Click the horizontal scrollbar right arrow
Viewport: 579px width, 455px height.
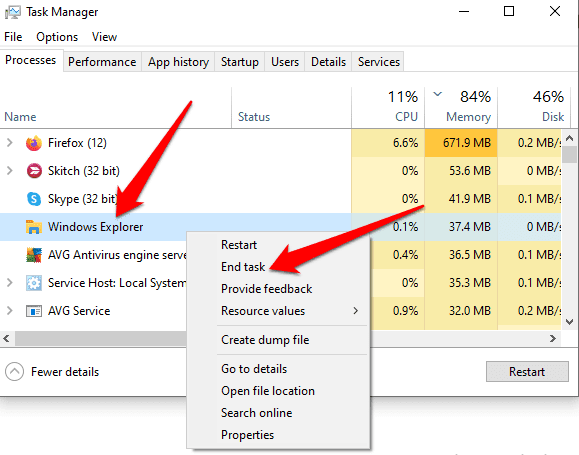coord(553,338)
